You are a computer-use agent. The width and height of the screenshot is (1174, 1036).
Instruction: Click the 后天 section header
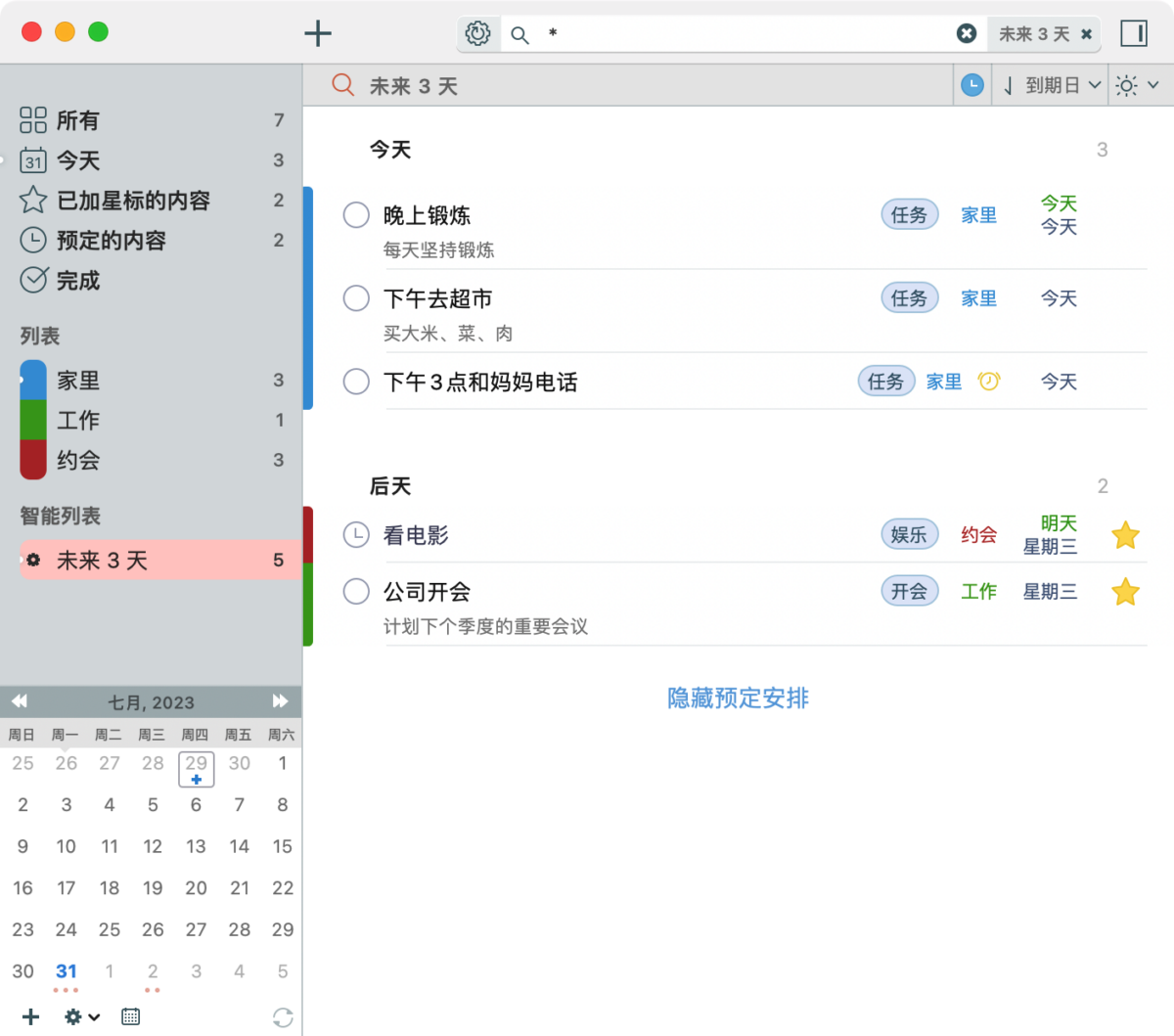(x=390, y=486)
